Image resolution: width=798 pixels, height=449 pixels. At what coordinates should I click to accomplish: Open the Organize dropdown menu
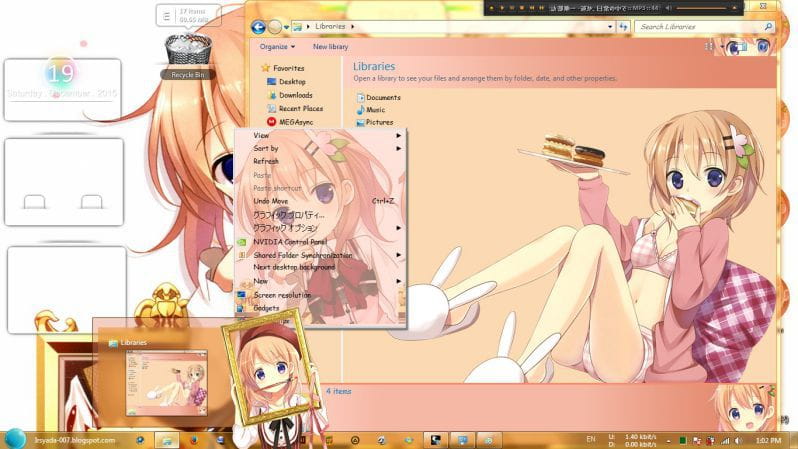(x=277, y=46)
